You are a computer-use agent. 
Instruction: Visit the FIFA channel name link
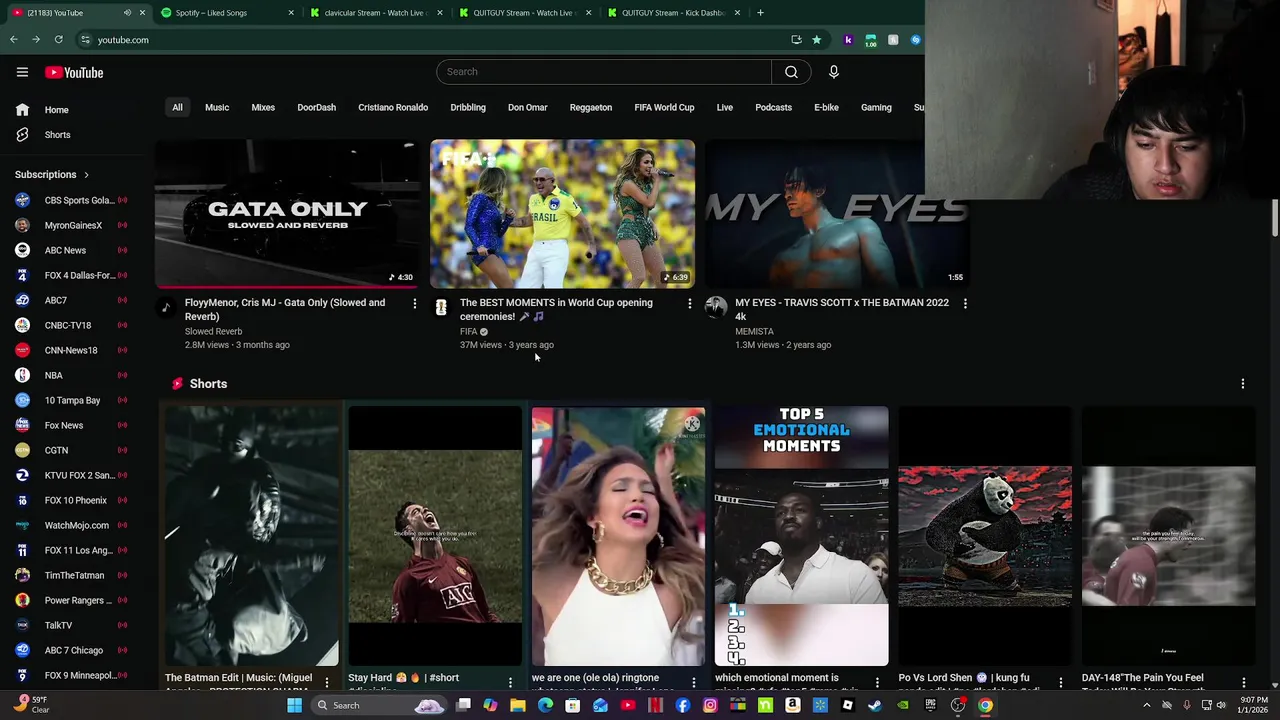(x=468, y=332)
